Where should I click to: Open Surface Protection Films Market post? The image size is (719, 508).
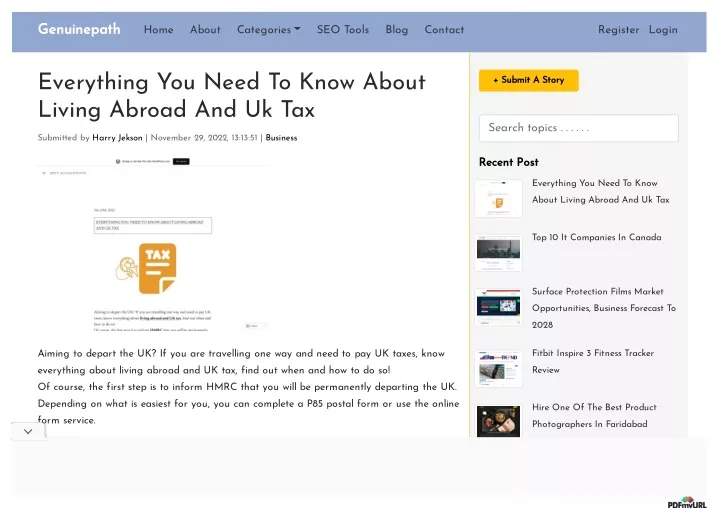pyautogui.click(x=604, y=308)
